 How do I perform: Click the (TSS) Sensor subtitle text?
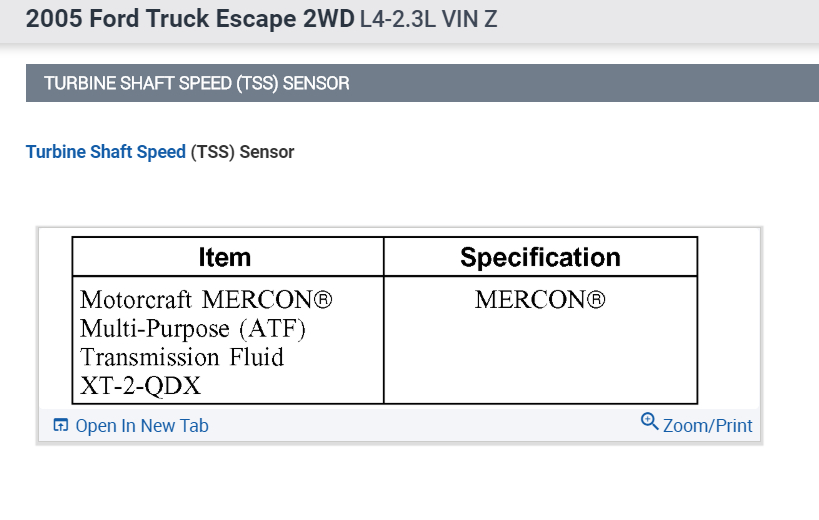pos(242,152)
